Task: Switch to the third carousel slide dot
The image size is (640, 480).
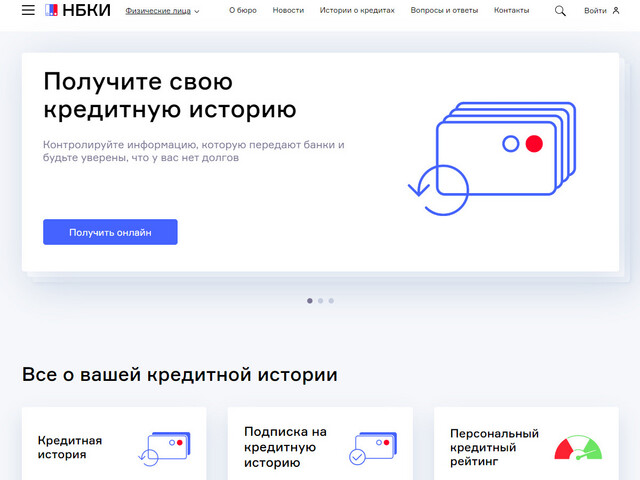Action: coord(331,301)
